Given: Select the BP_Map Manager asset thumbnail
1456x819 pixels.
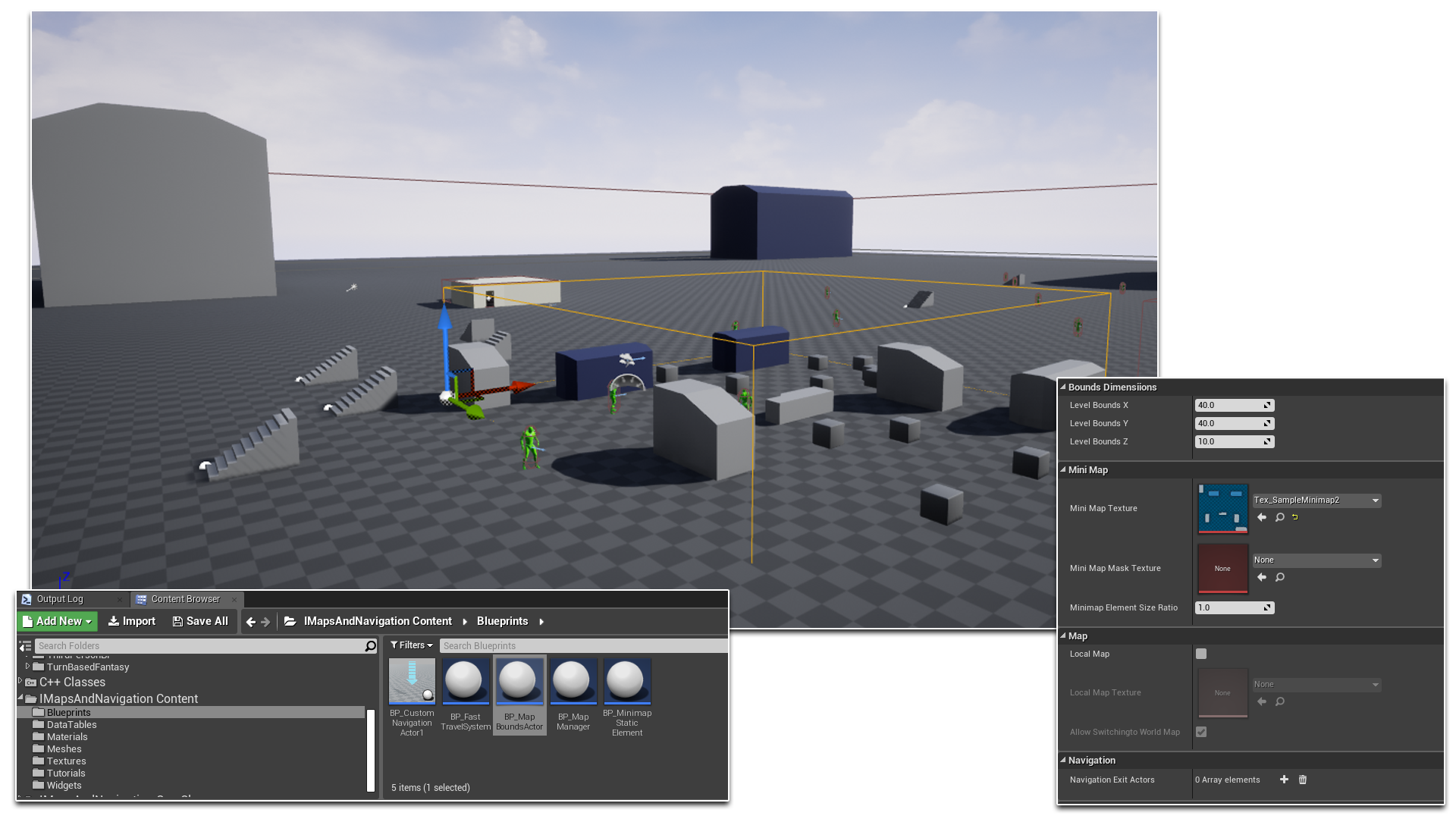Looking at the screenshot, I should 573,681.
